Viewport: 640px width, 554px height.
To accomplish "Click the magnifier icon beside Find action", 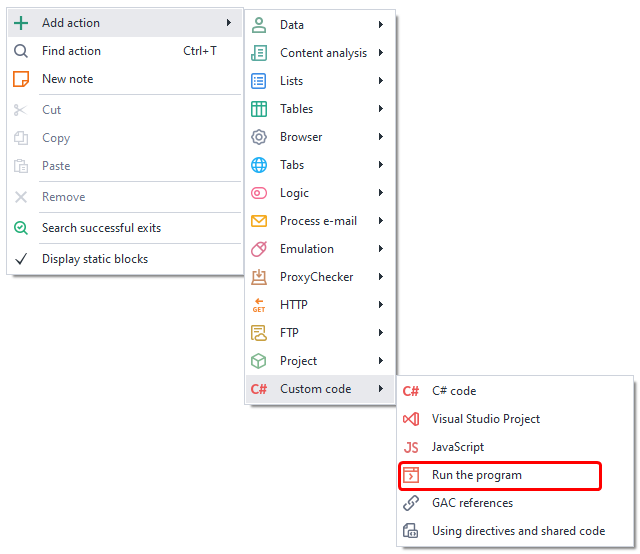I will tap(21, 51).
